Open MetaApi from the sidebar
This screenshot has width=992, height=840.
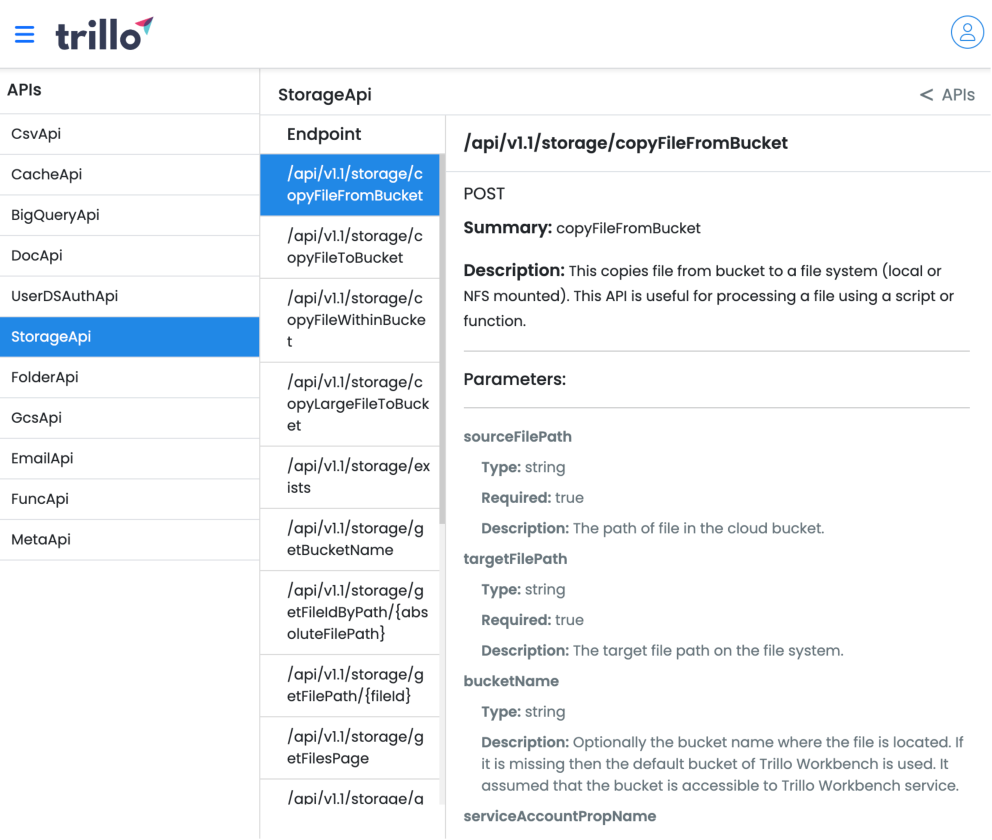(130, 540)
